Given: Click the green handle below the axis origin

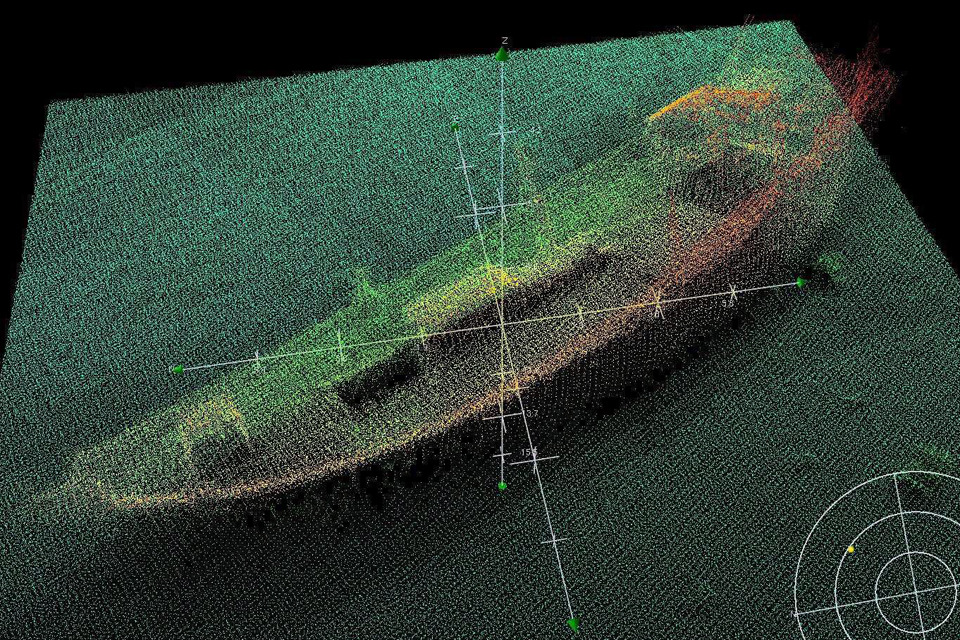Looking at the screenshot, I should tap(502, 485).
